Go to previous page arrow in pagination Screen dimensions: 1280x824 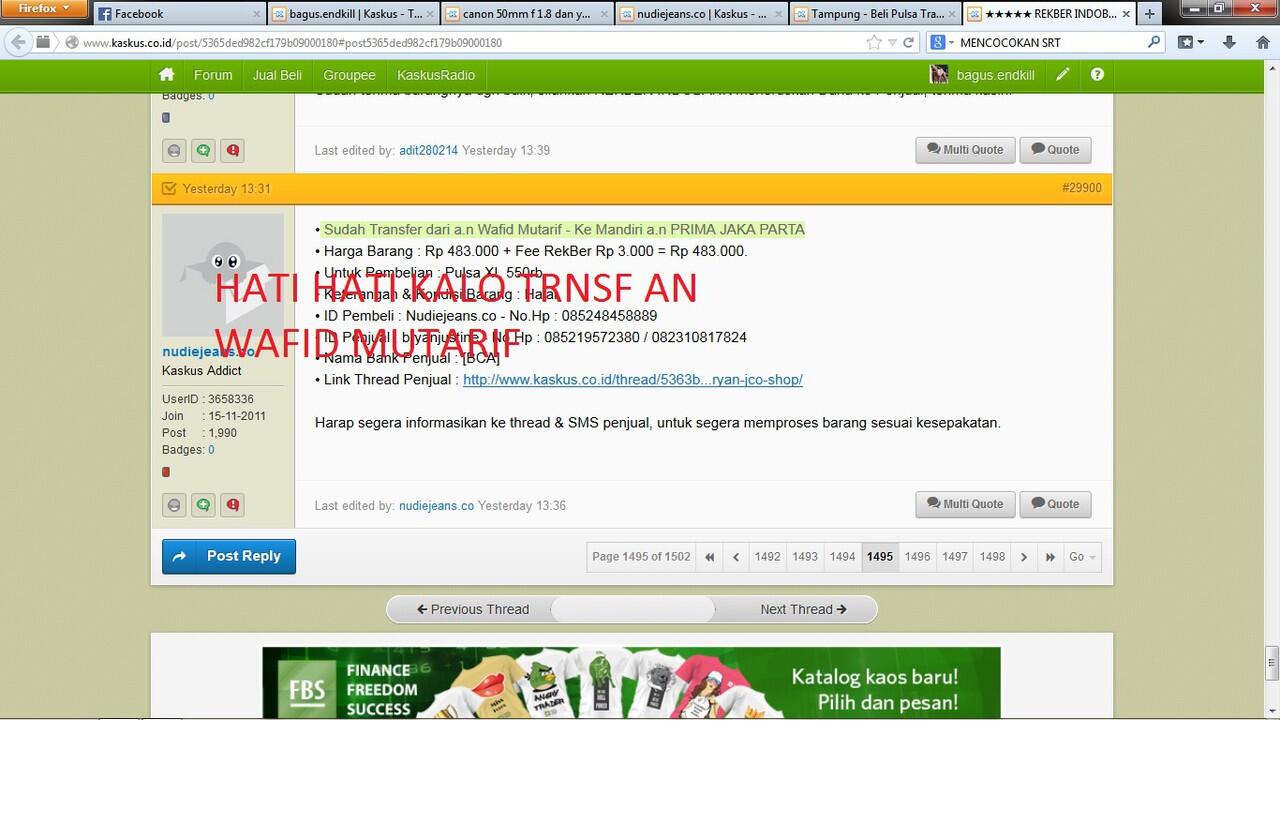(x=736, y=557)
